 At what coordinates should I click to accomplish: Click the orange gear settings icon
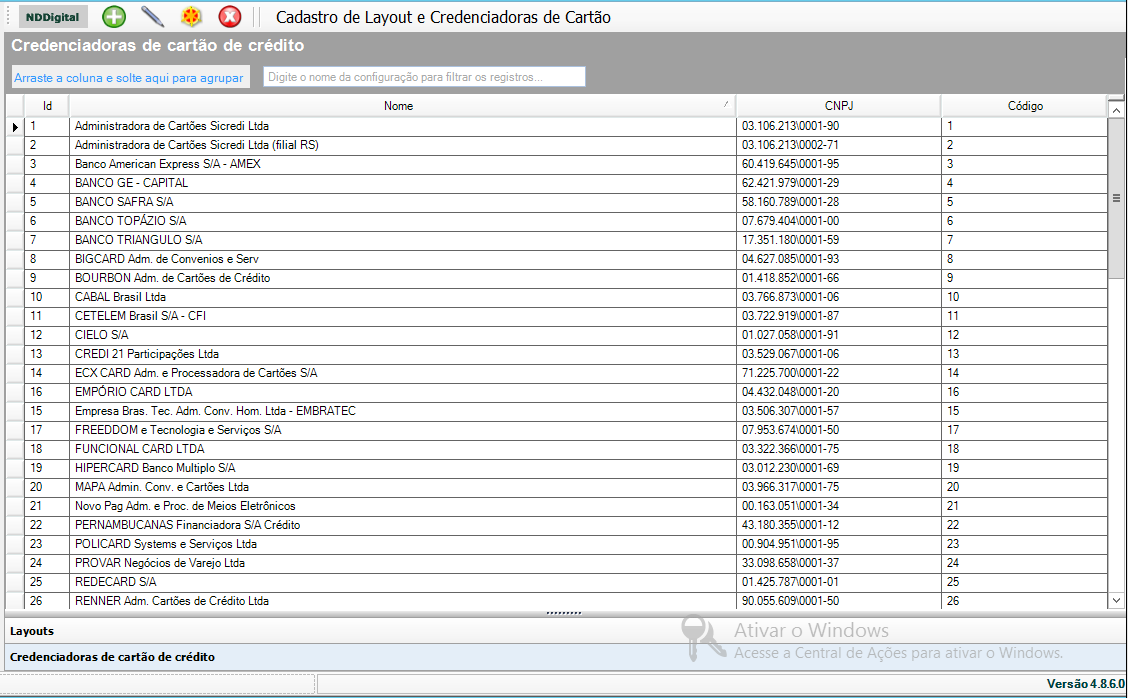coord(191,17)
